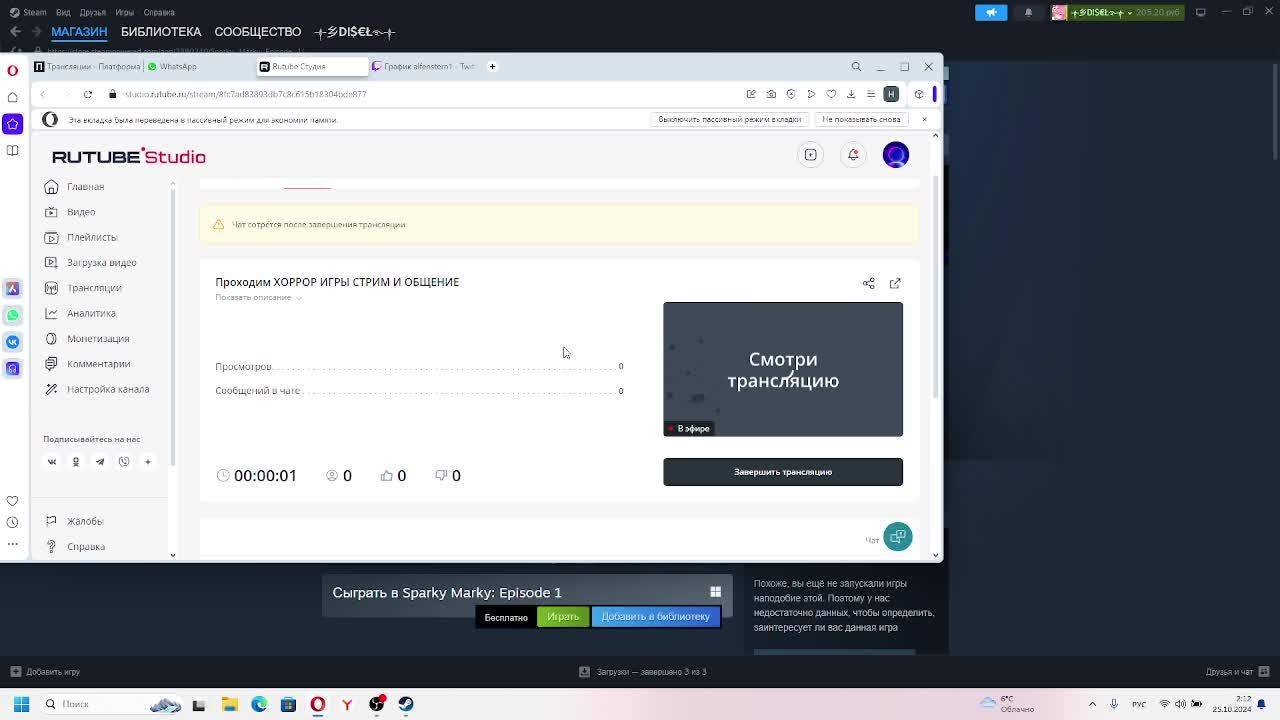Click Добавить в библиотеку in Steam
This screenshot has width=1280, height=720.
click(656, 617)
